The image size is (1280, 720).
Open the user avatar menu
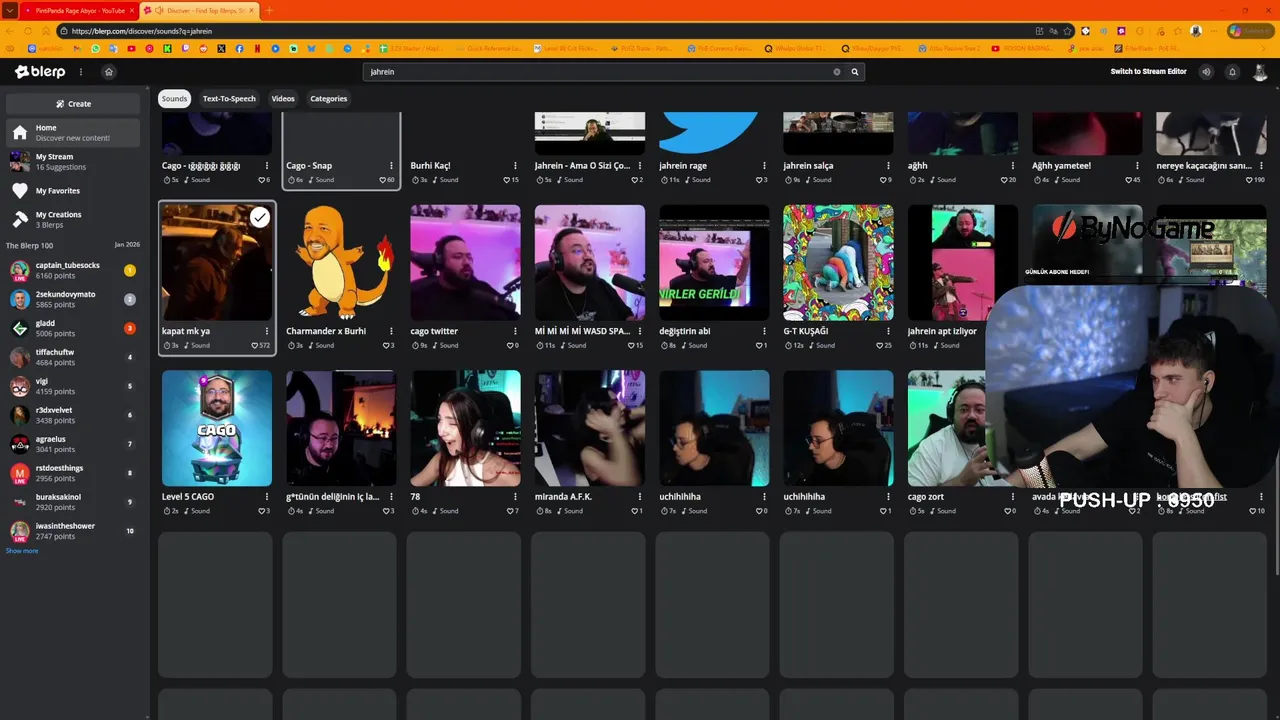pos(1260,72)
